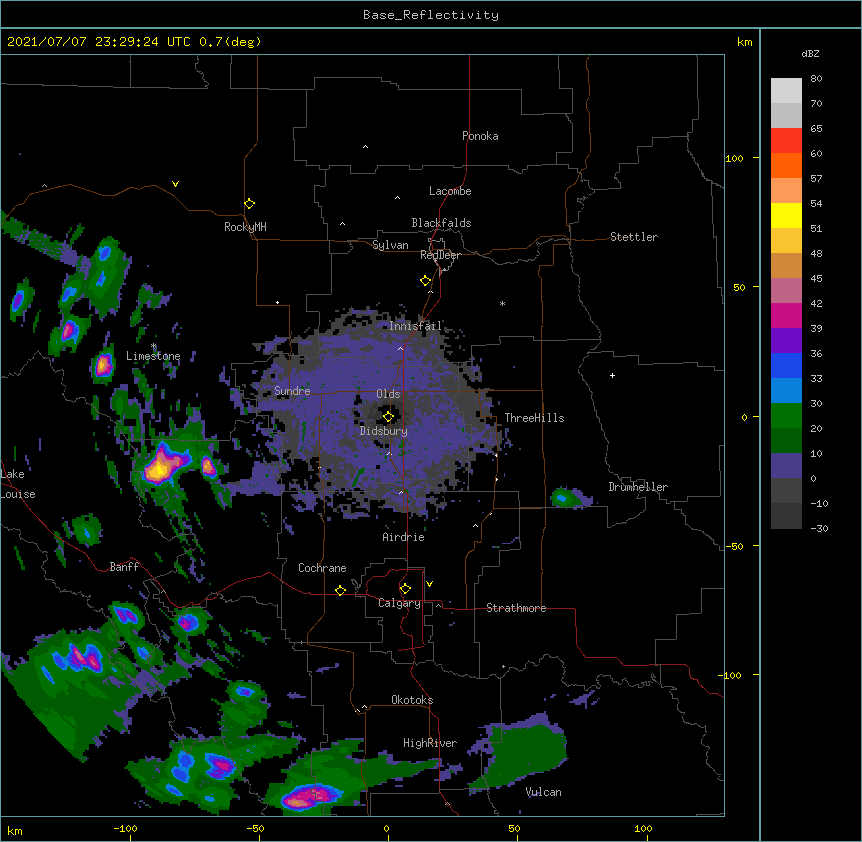The width and height of the screenshot is (862, 842).
Task: Click the 54 value on the dBZ legend
Action: coord(816,203)
